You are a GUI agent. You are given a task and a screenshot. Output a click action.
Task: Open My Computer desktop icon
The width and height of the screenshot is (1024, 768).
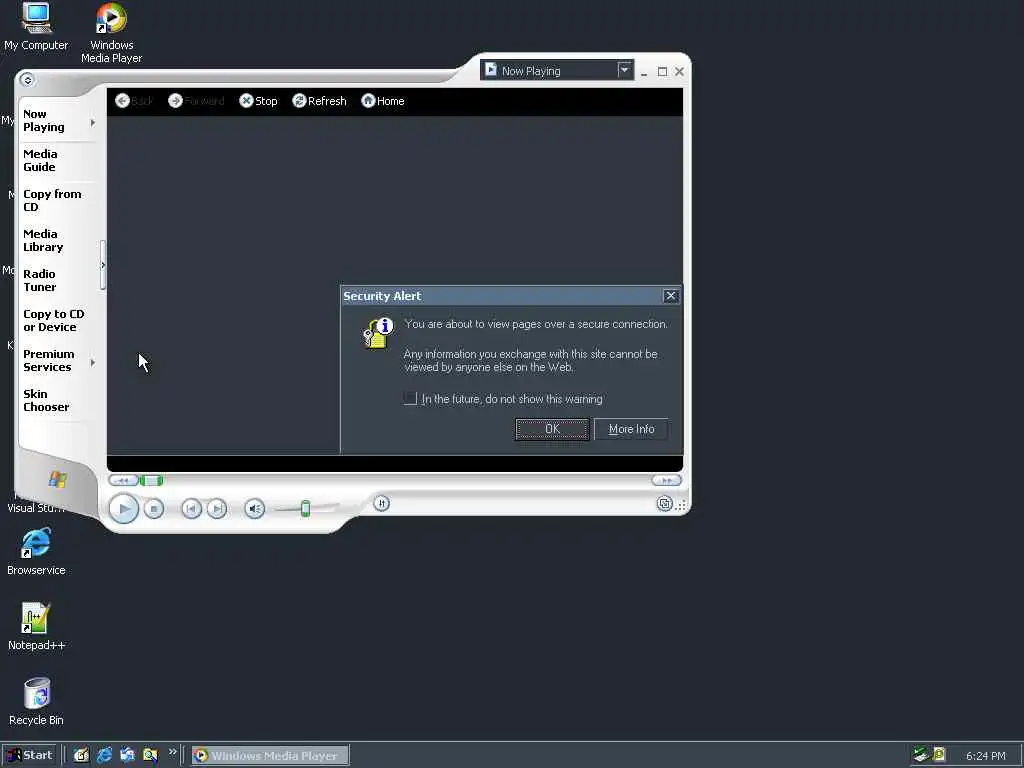(36, 27)
